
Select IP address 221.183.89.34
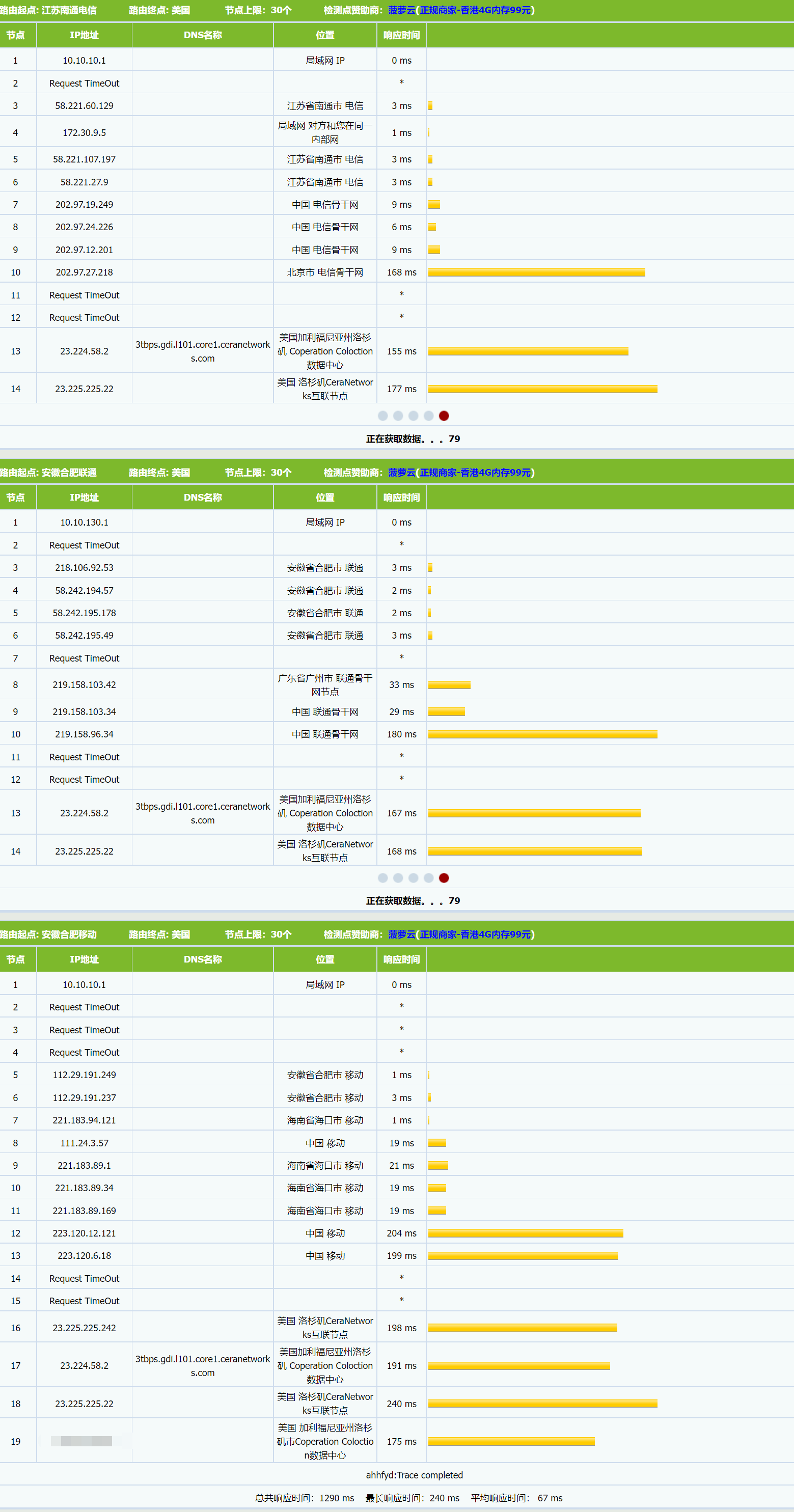click(85, 1188)
